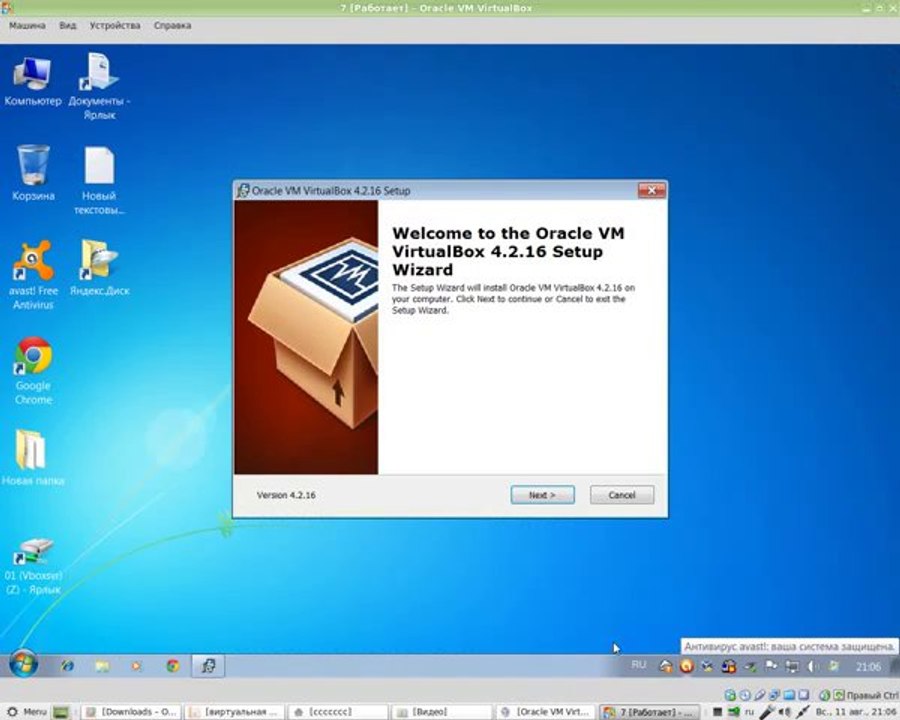Select the Документы - Ярлык desktop shortcut

tap(99, 86)
